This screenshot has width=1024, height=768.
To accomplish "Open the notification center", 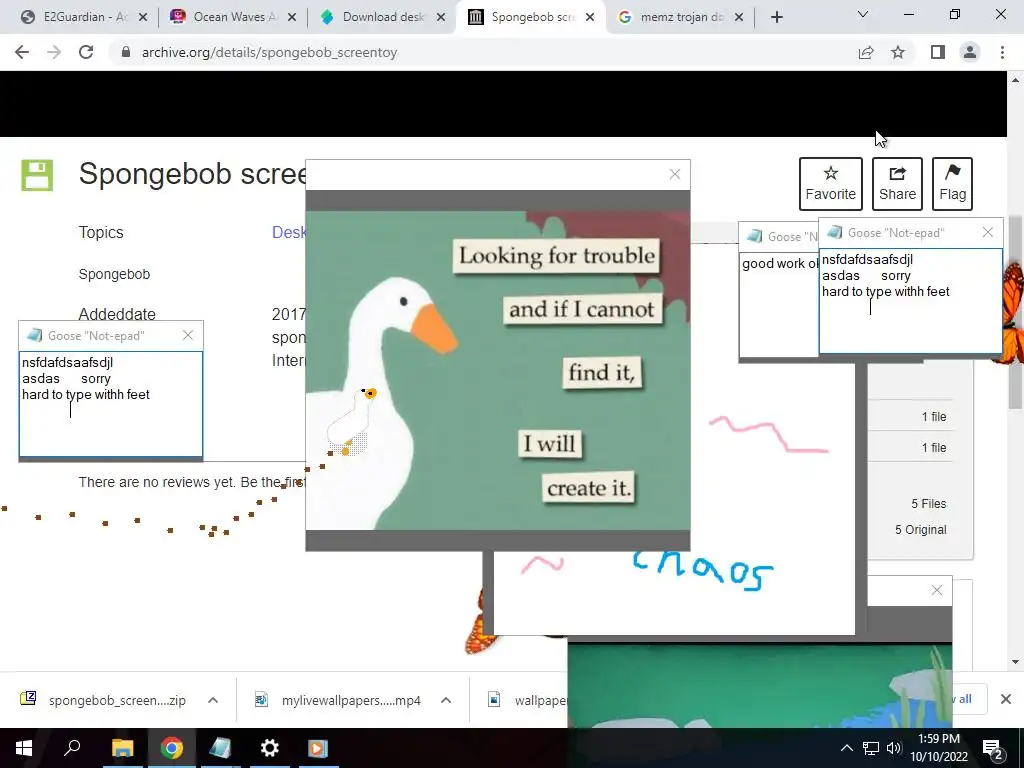I will [x=993, y=748].
